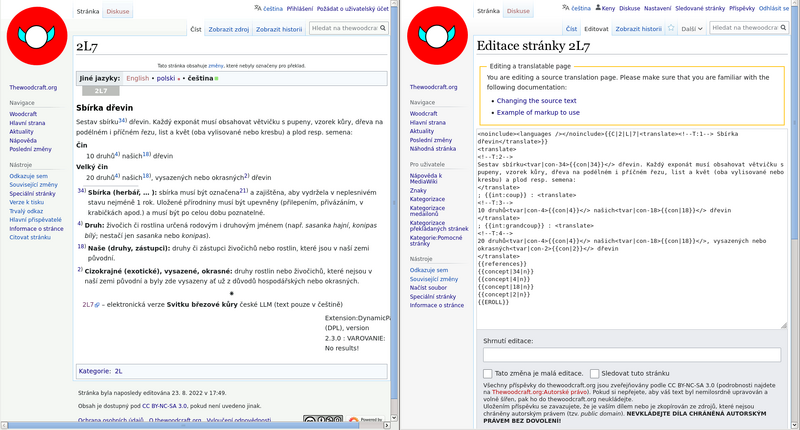This screenshot has height=430, width=800.
Task: Open 'Sledované stránky' watchlist
Action: point(700,8)
